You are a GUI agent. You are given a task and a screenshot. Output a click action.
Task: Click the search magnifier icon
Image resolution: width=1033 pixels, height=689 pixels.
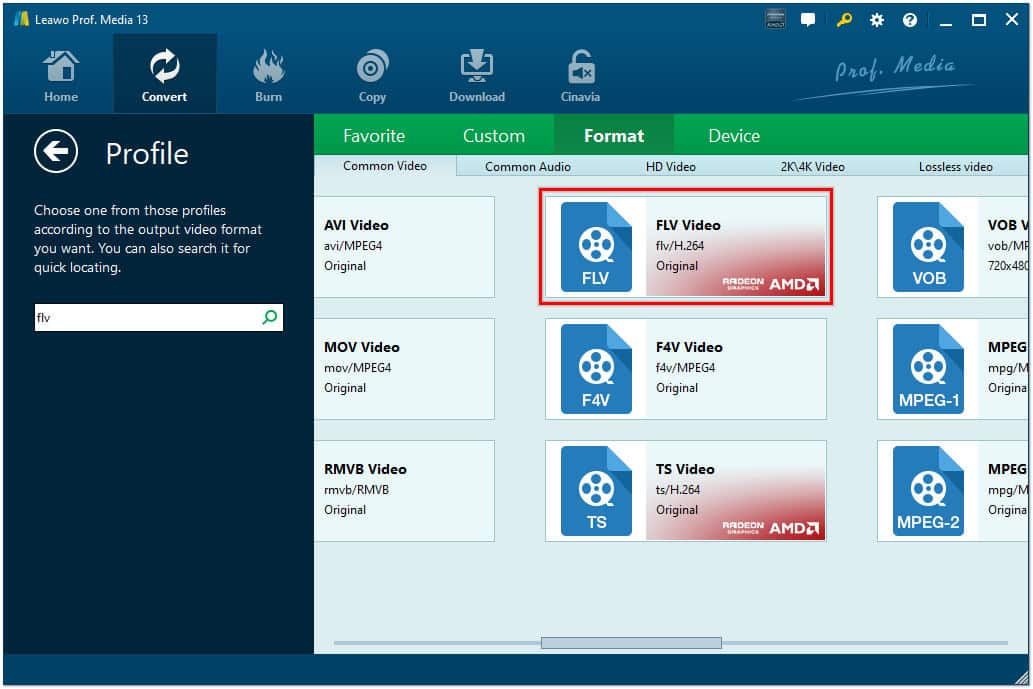click(x=268, y=317)
